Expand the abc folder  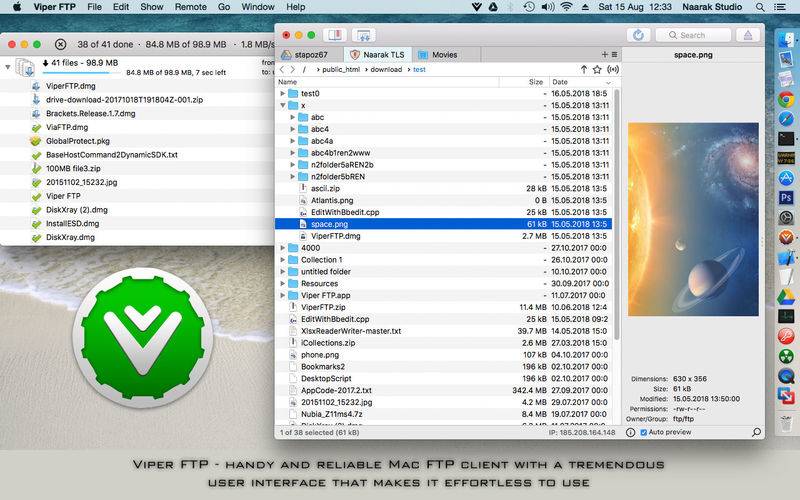click(293, 117)
